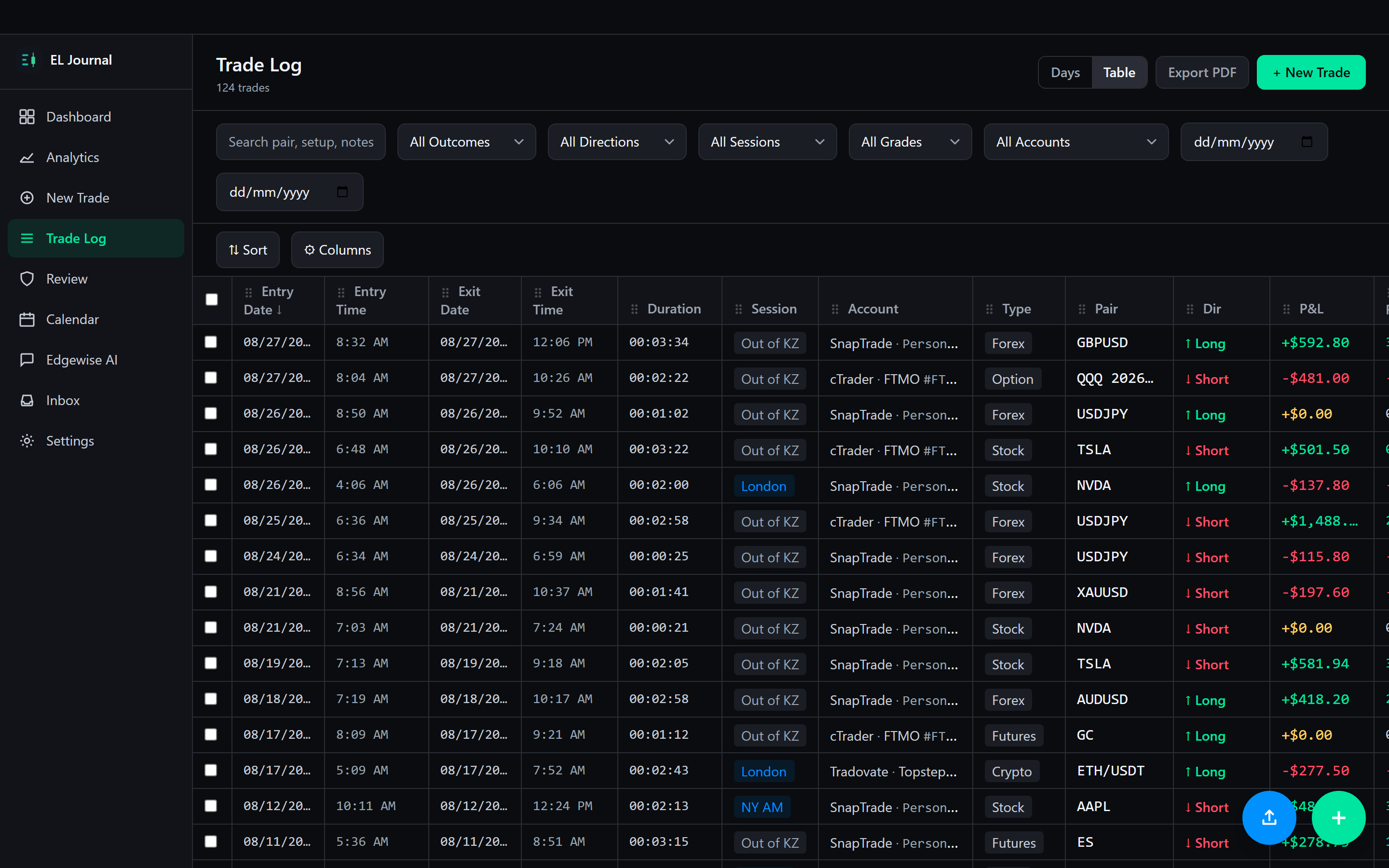The image size is (1389, 868).
Task: Click the second dd/mm/yyyy date field
Action: coord(289,192)
